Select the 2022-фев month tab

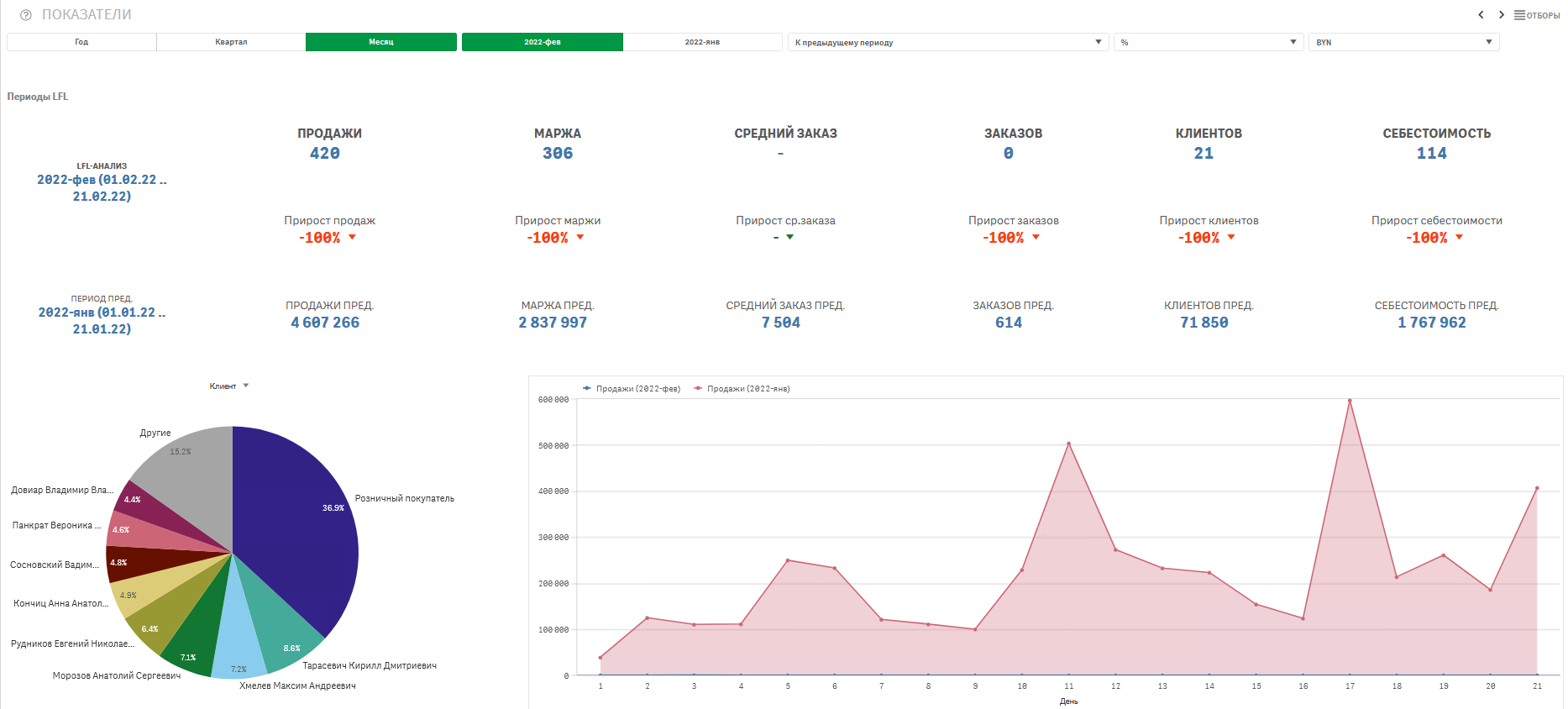(543, 42)
